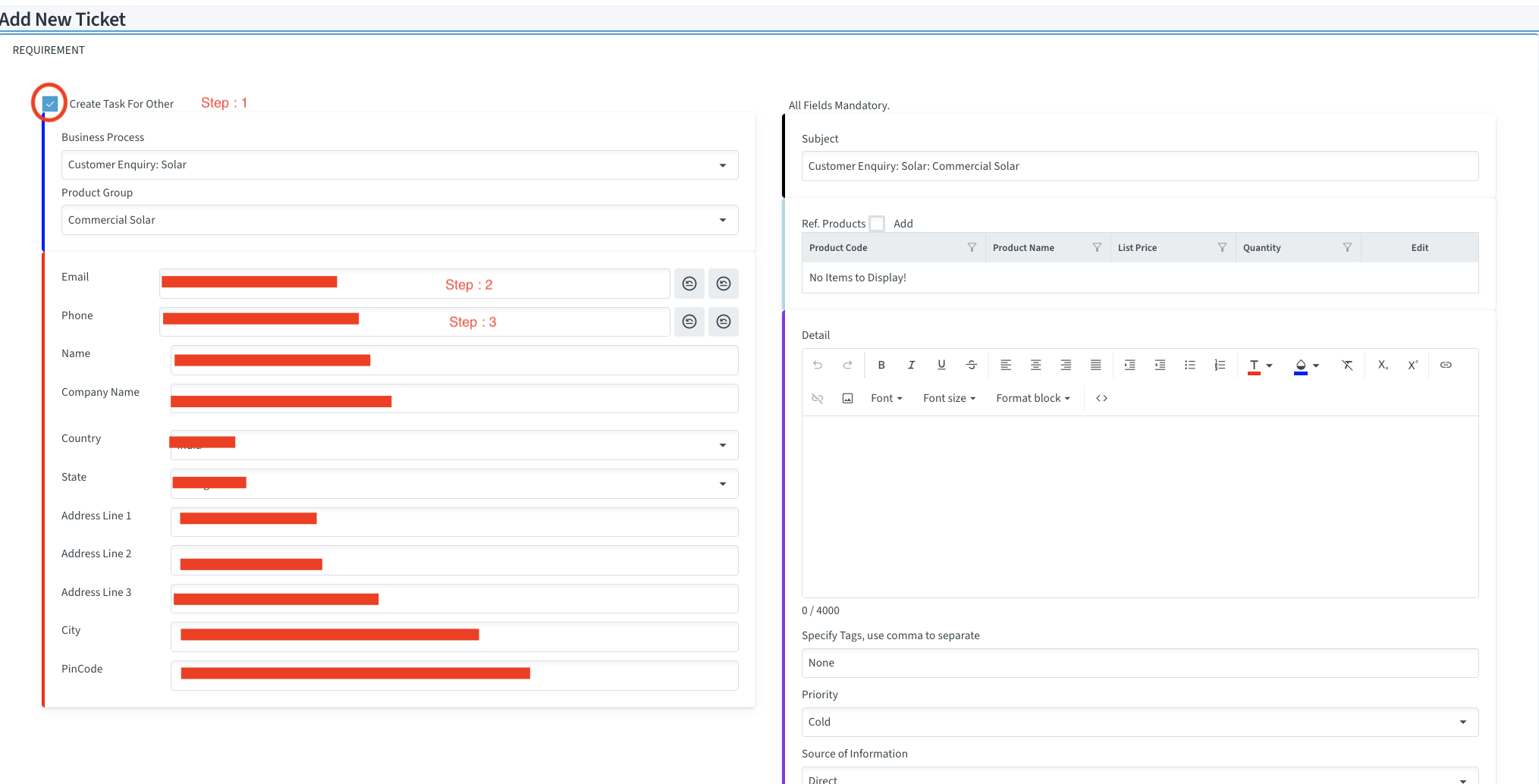Check the Ref. Products Add checkbox

(877, 224)
